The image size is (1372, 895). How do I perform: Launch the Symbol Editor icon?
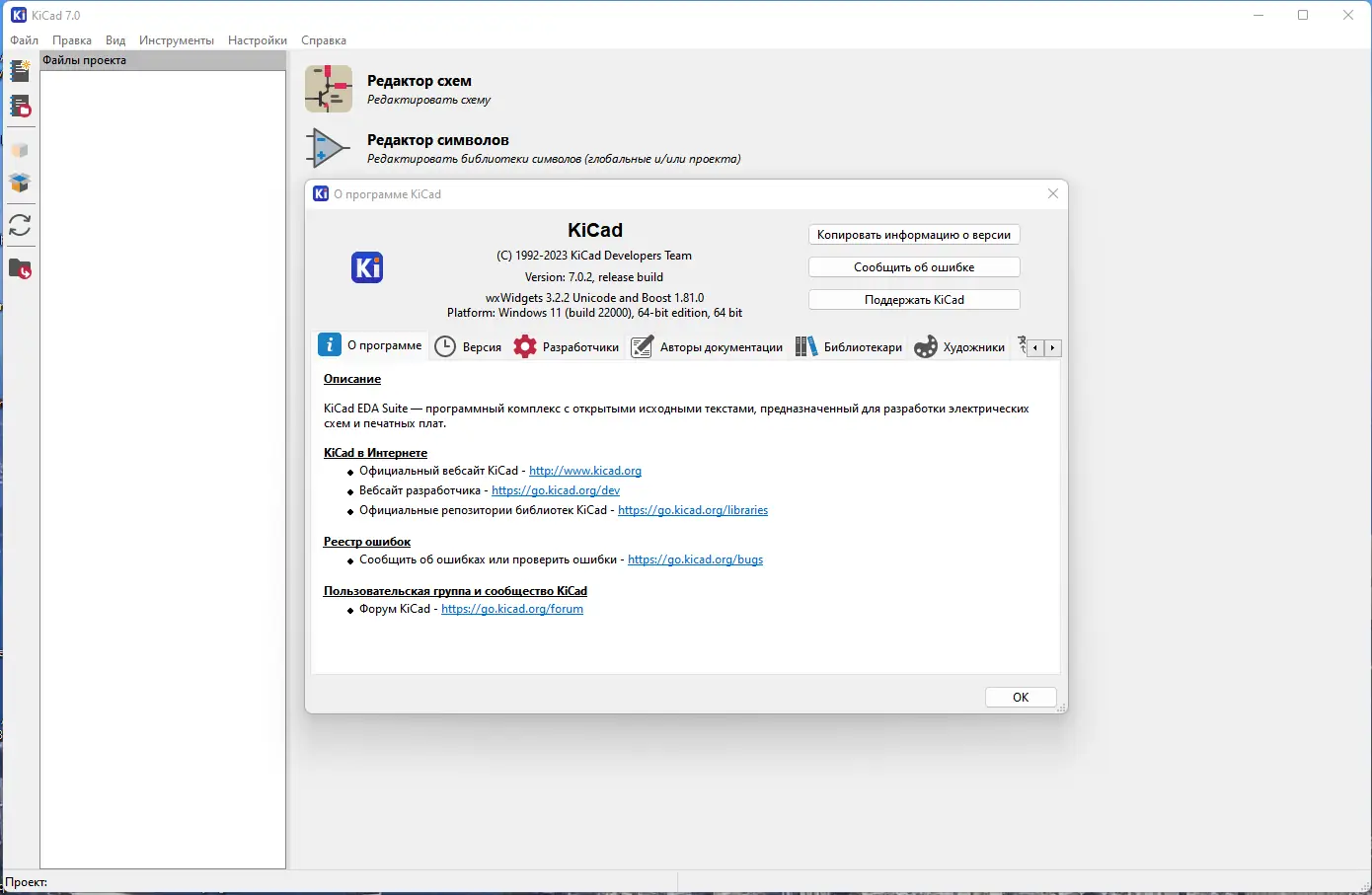click(x=329, y=148)
